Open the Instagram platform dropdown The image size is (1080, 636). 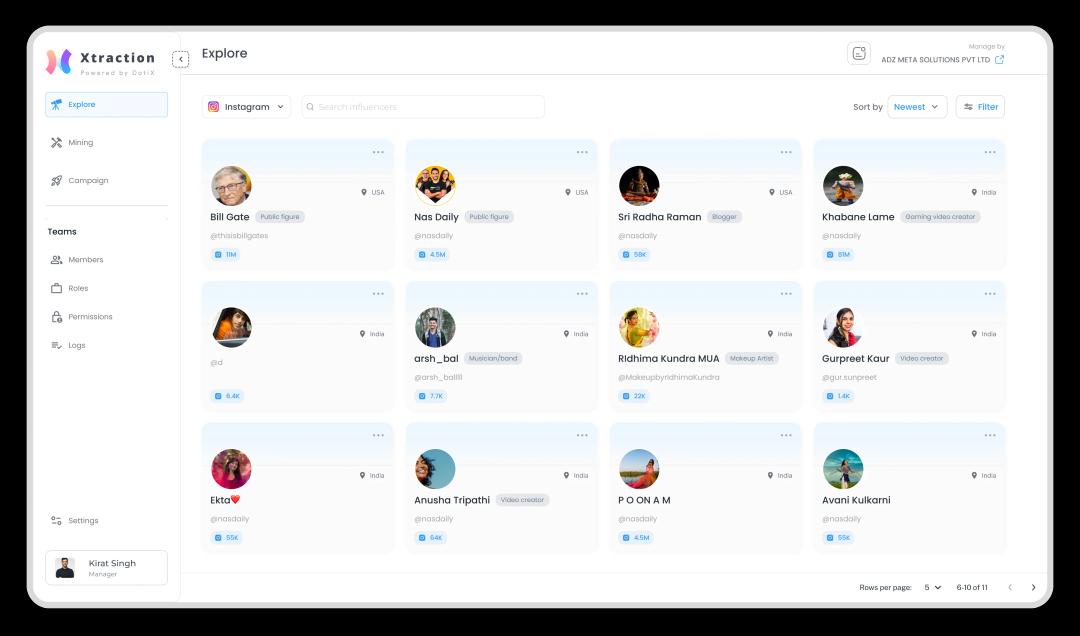tap(247, 107)
